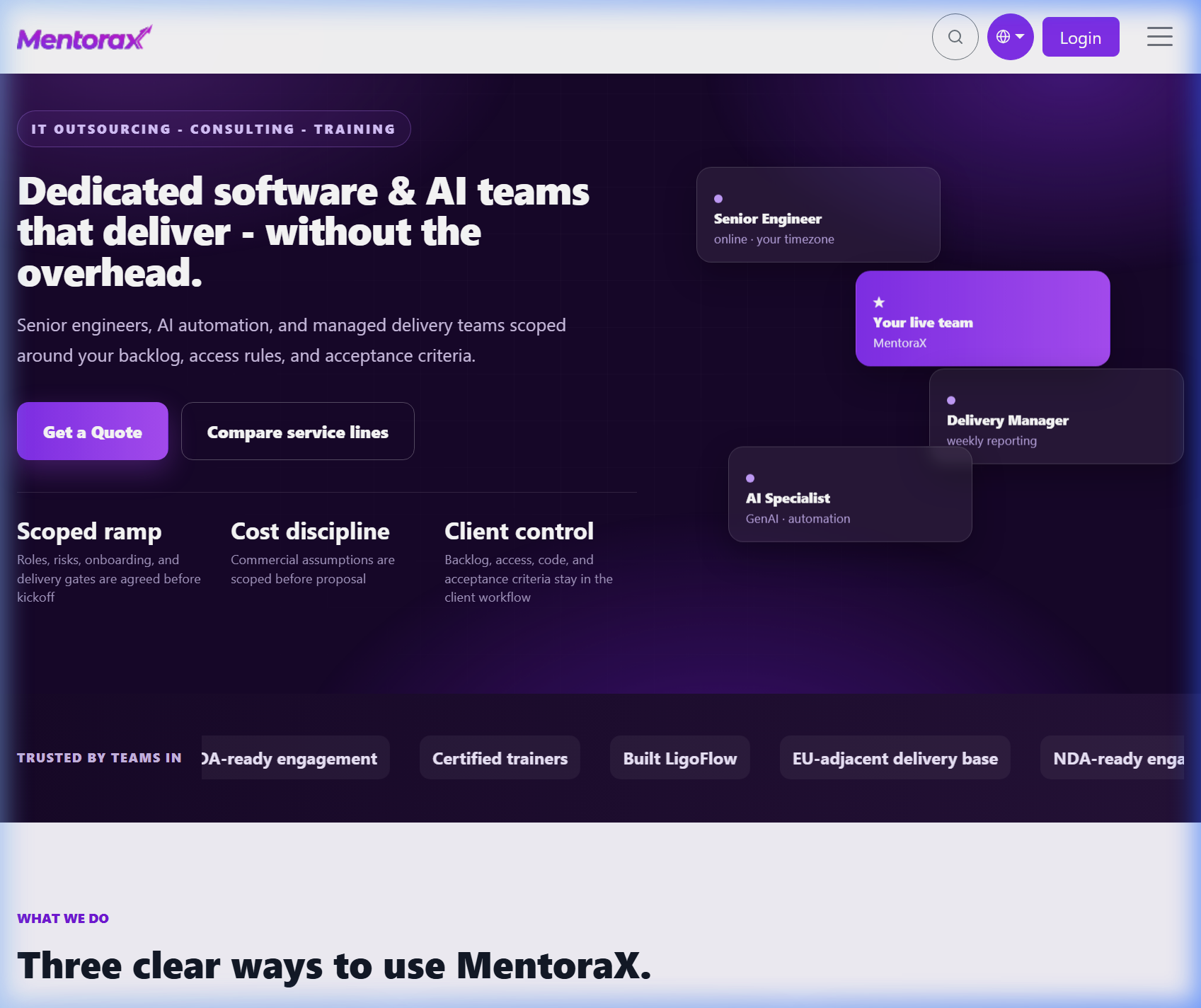The height and width of the screenshot is (1008, 1201).
Task: Click the main Dedicated software & AI teams headline
Action: pyautogui.click(x=303, y=232)
